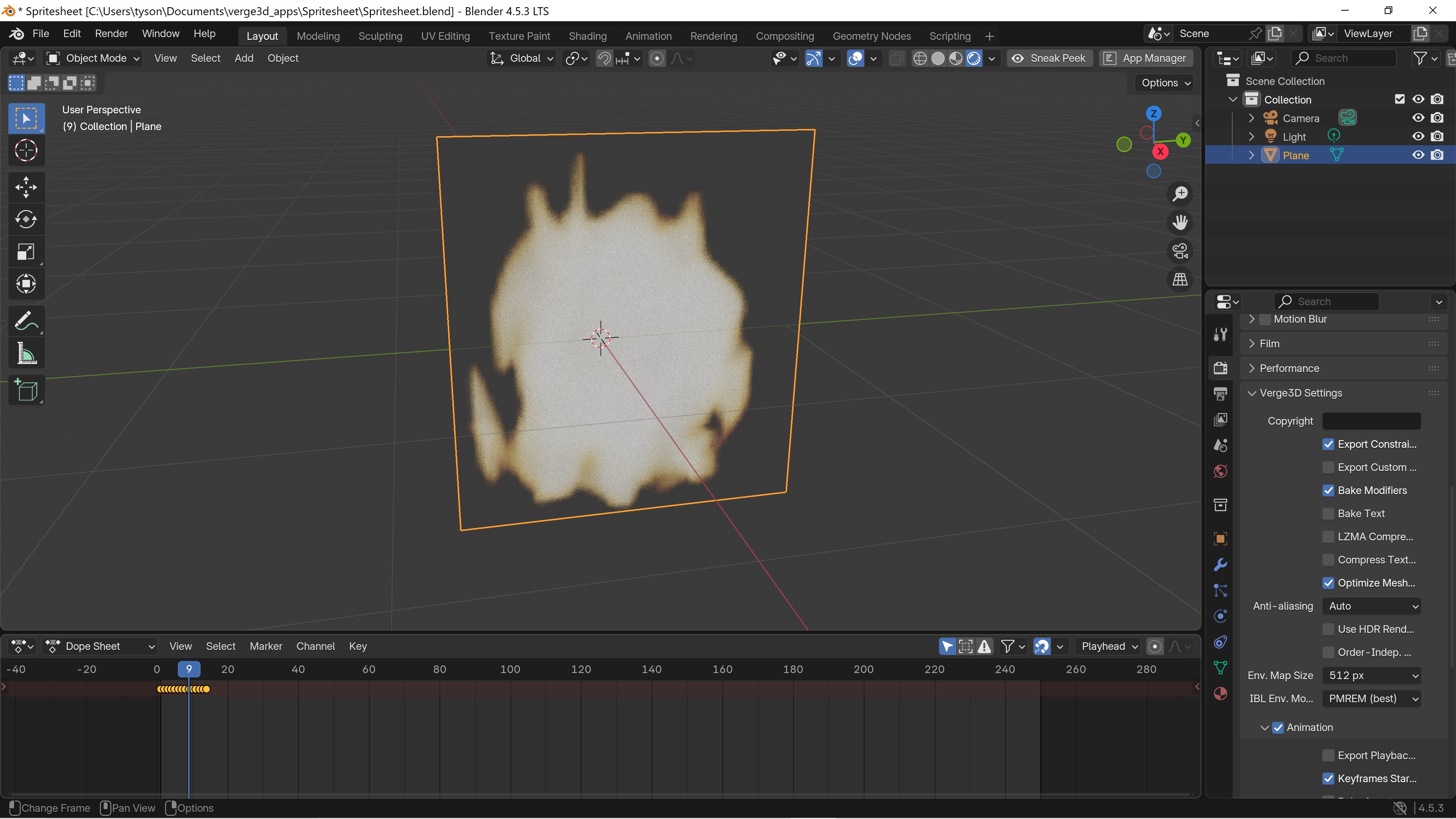Screen dimensions: 1456x819
Task: Click frame 100 on timeline ruler
Action: coord(510,669)
